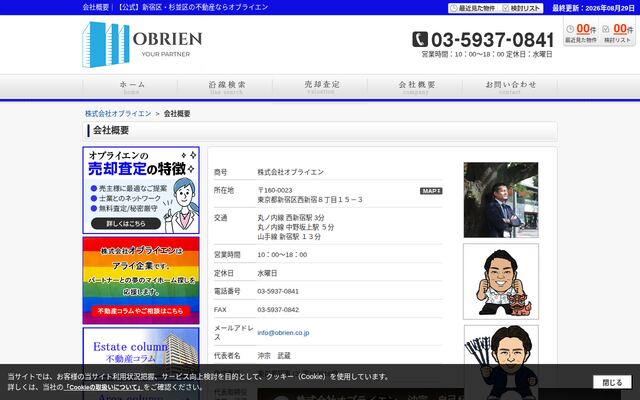
Task: Open お問い合わせ navigation tab
Action: pyautogui.click(x=510, y=87)
